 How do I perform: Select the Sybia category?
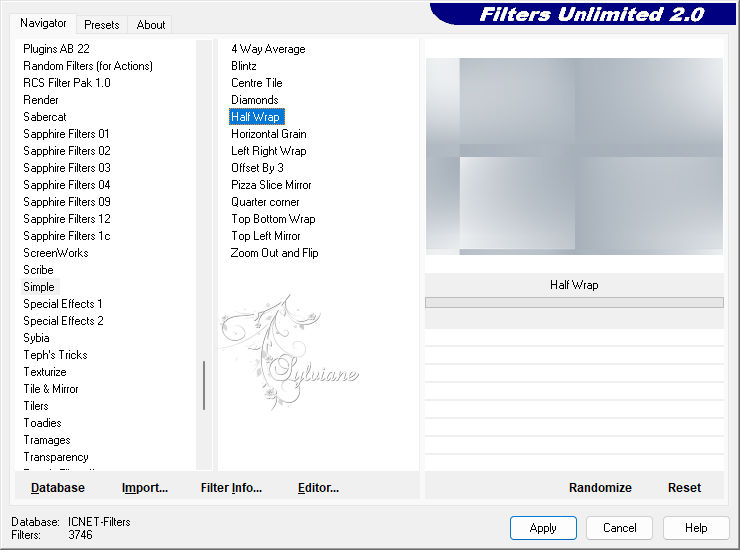[36, 338]
